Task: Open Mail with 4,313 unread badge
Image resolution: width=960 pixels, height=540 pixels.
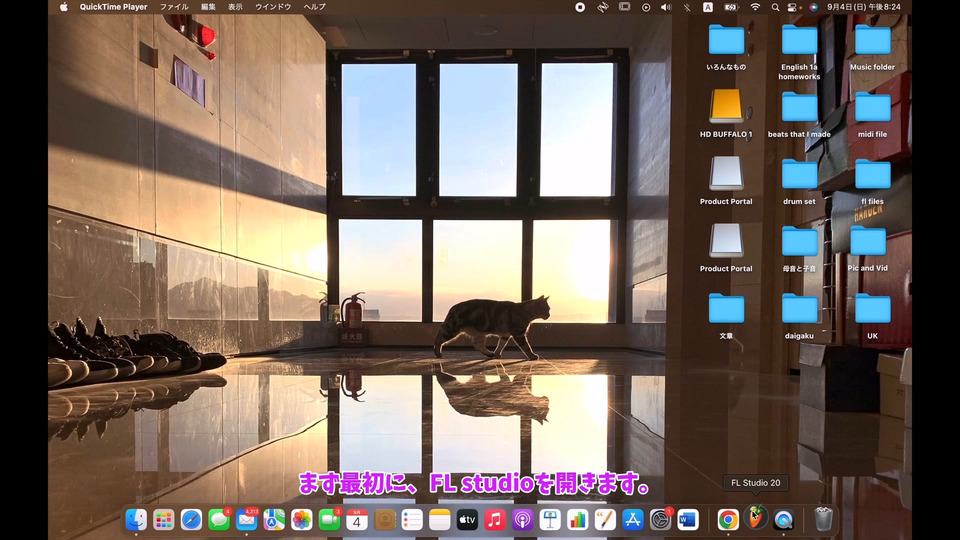Action: 246,520
